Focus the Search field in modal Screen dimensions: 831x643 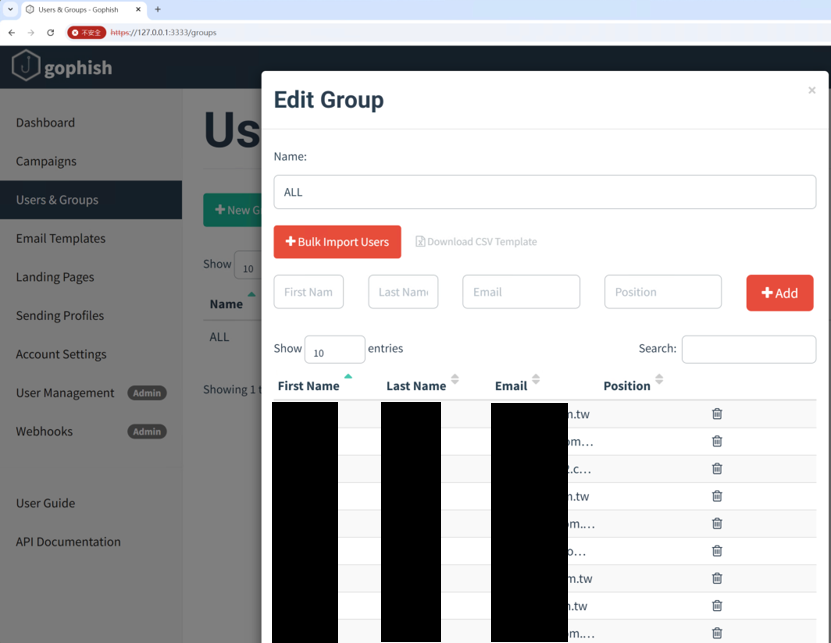click(748, 349)
